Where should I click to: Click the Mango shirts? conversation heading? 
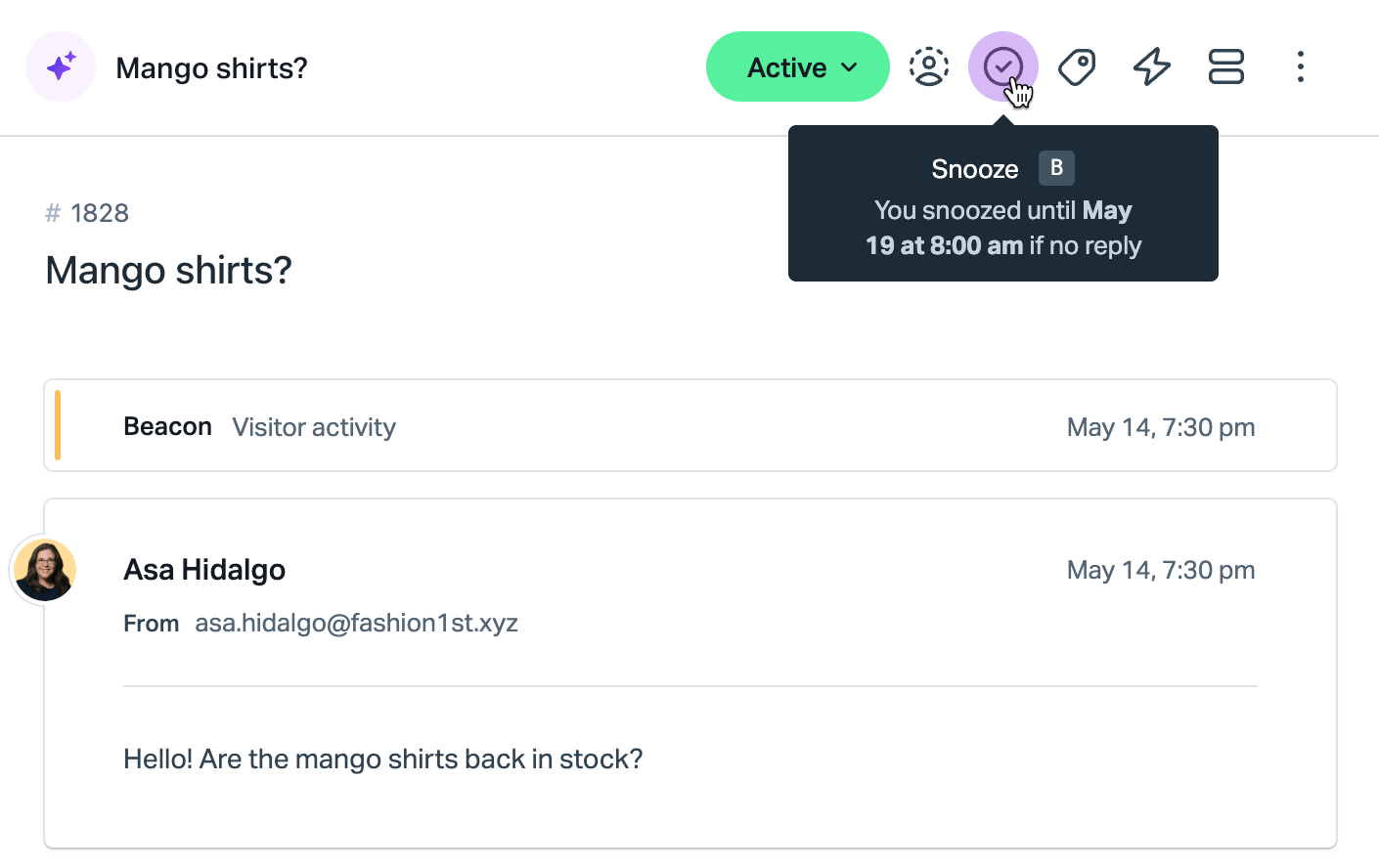coord(169,270)
